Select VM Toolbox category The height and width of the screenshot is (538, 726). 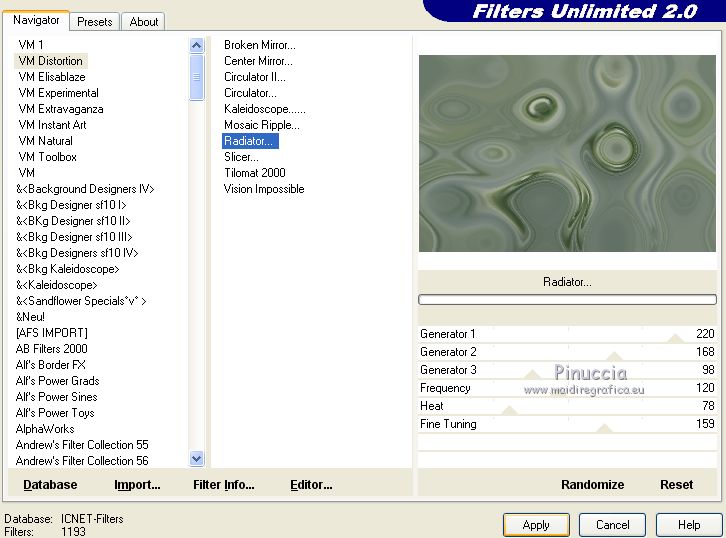coord(47,157)
